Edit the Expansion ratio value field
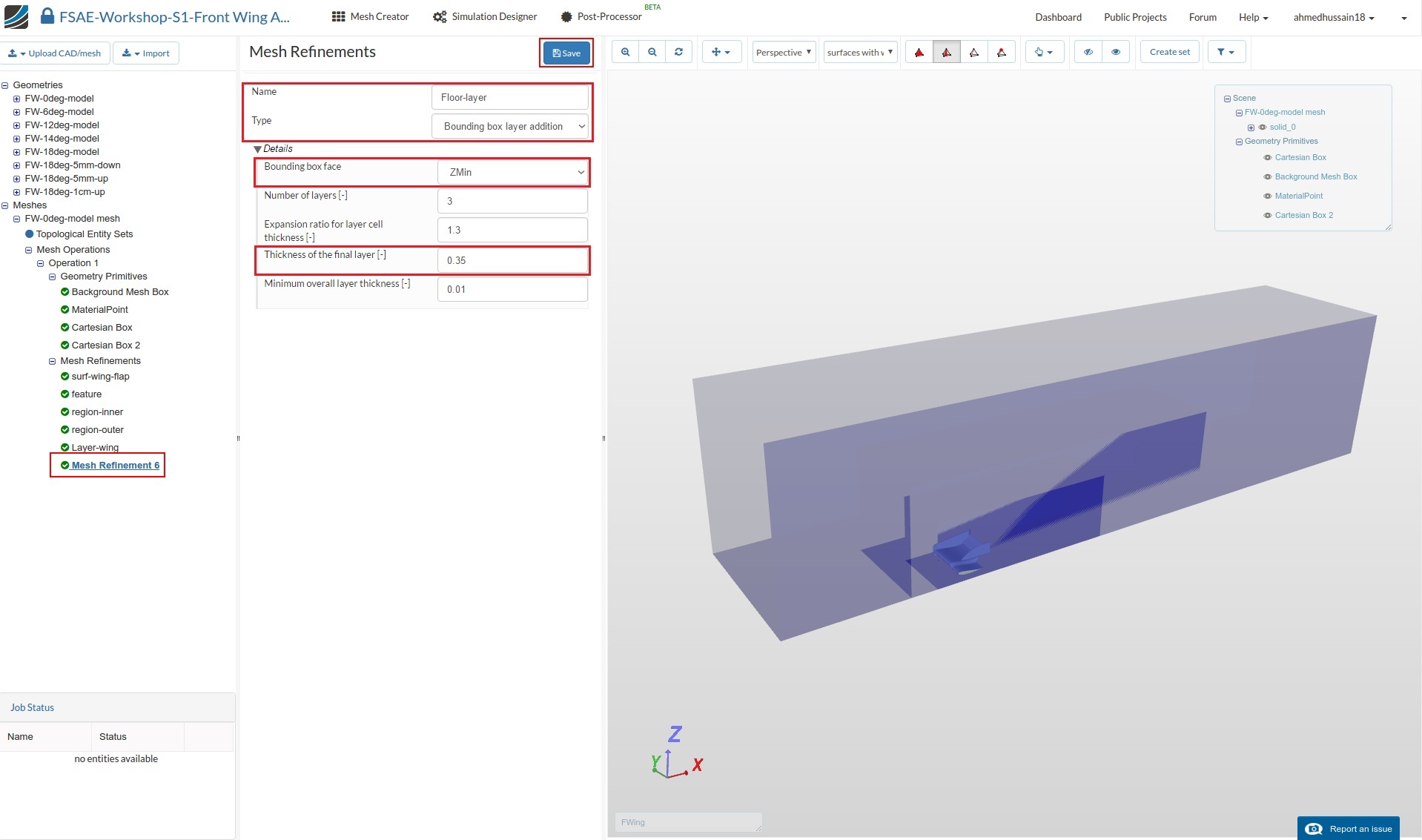Screen dimensions: 1422x840 512,230
